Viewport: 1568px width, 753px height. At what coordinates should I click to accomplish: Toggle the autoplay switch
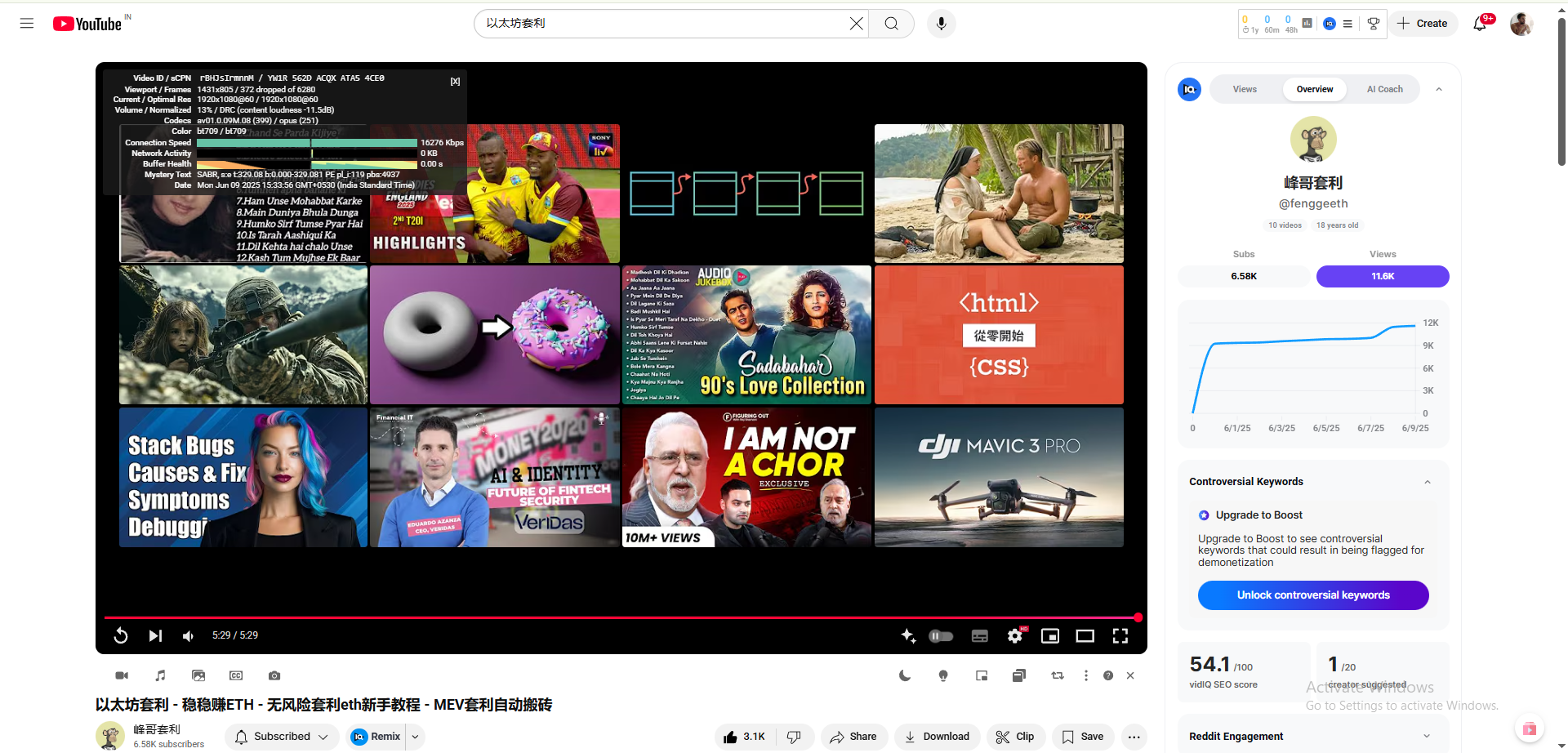[x=941, y=636]
